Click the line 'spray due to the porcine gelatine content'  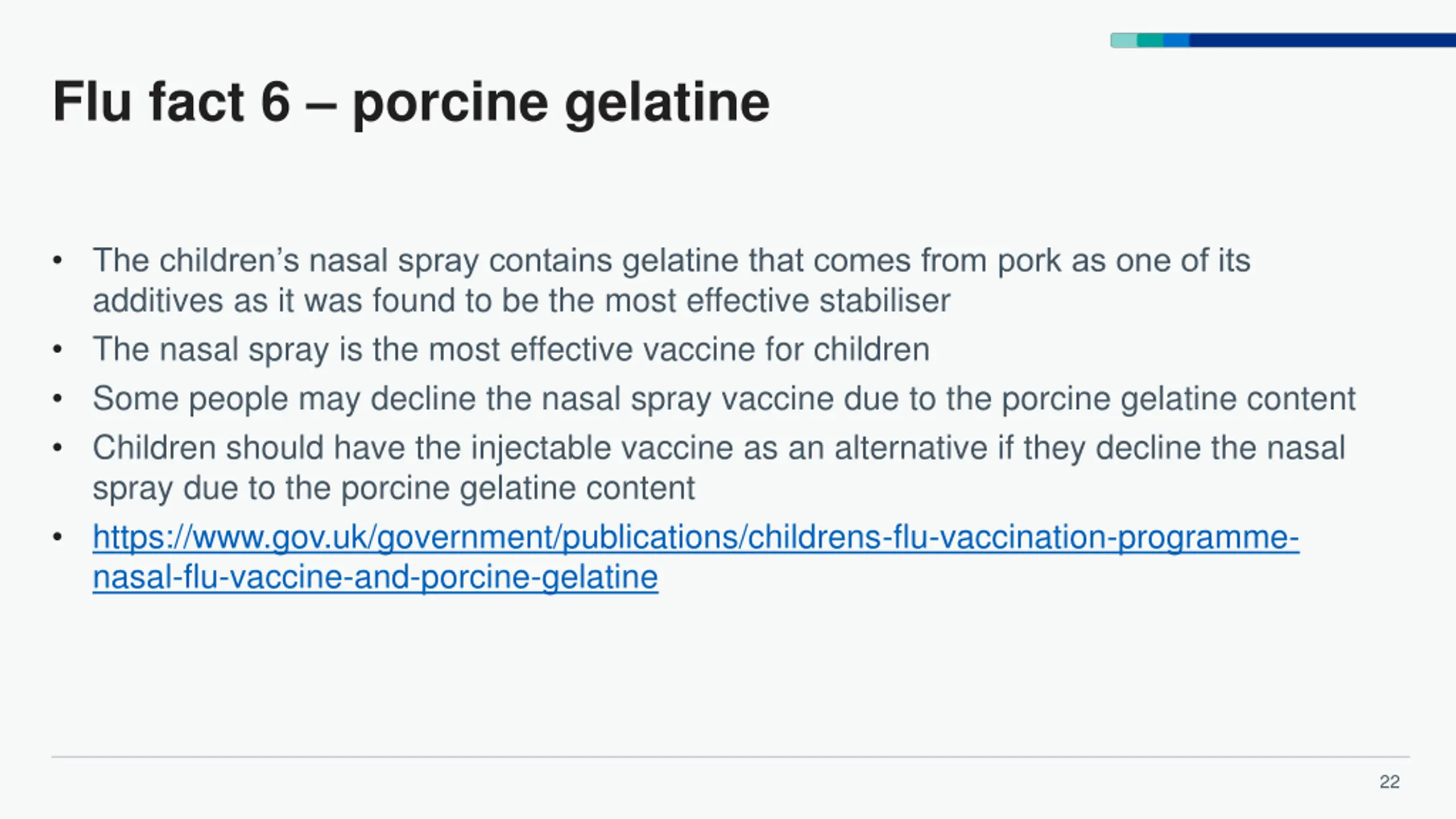[394, 488]
